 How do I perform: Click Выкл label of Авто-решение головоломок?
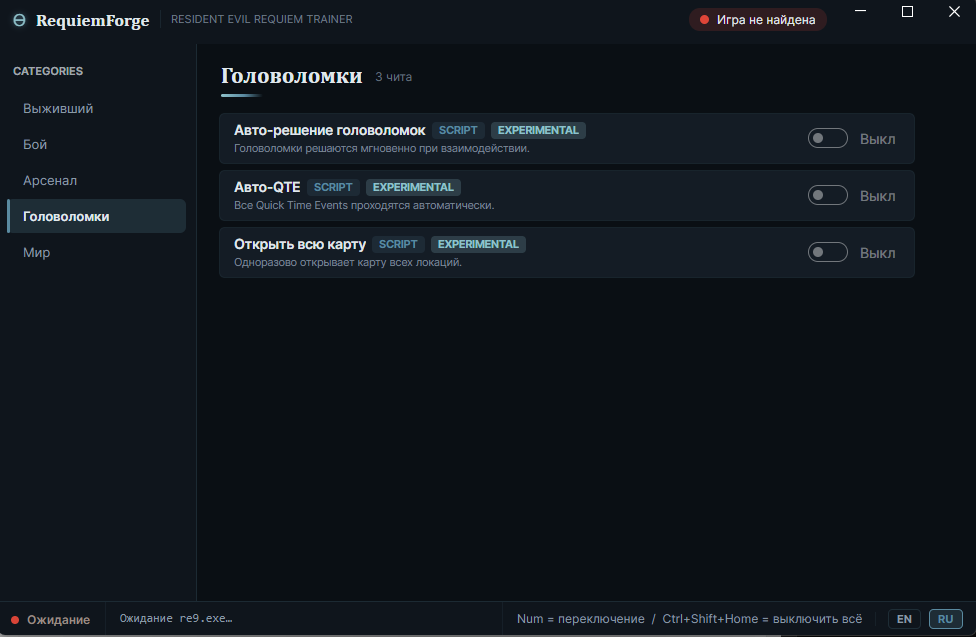point(878,139)
